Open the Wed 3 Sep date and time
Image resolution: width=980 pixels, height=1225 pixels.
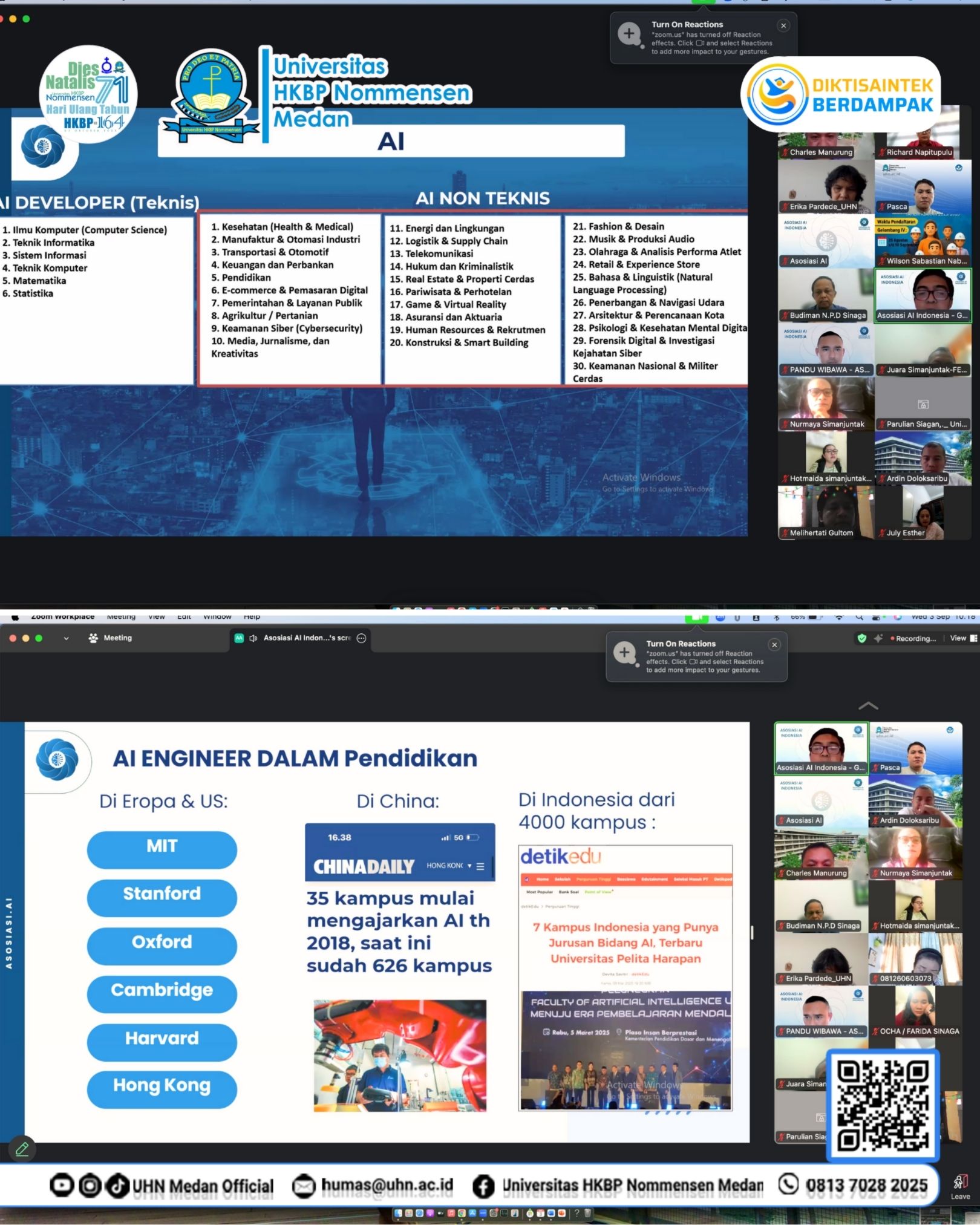click(943, 617)
